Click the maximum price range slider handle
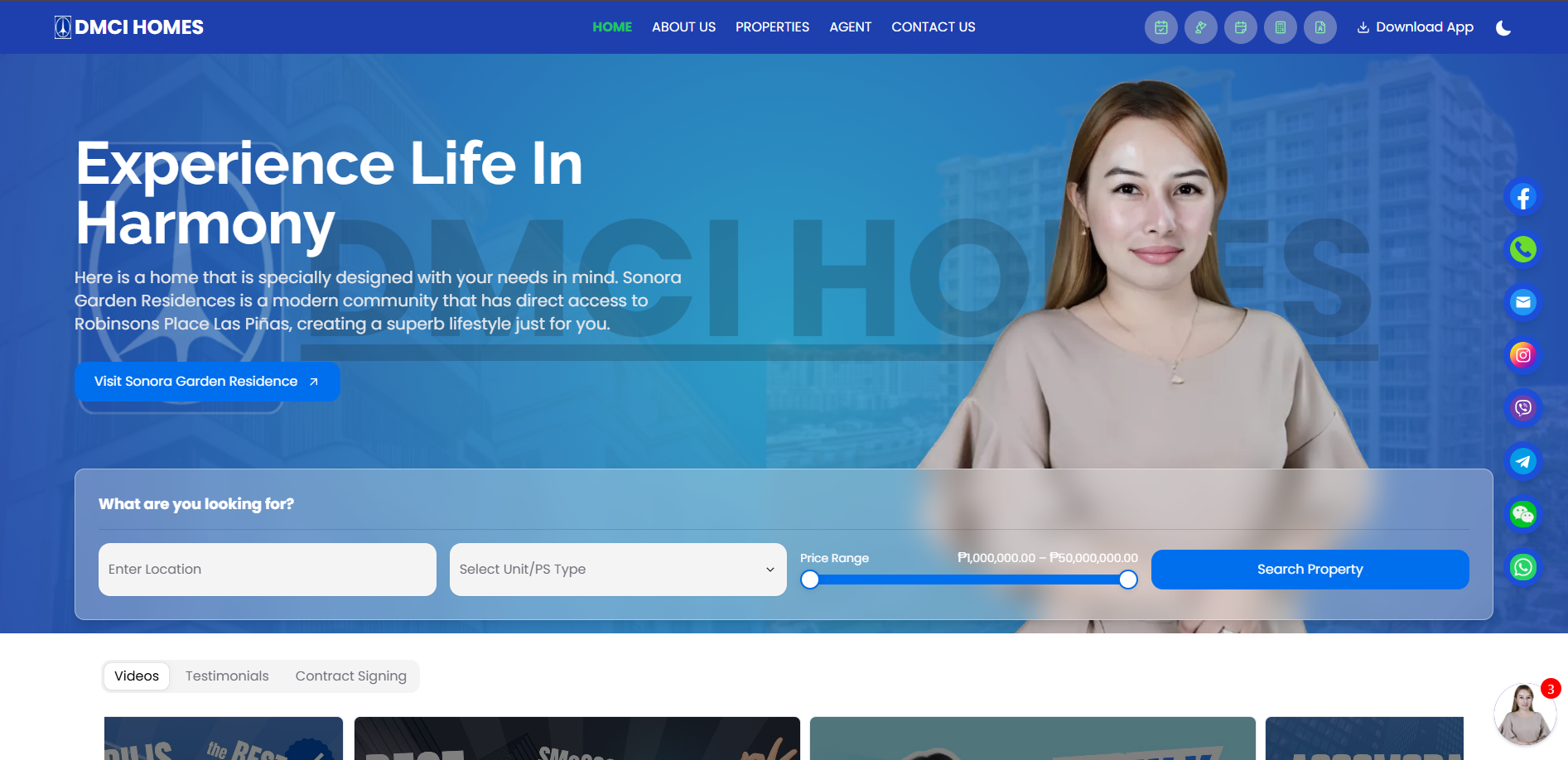Image resolution: width=1568 pixels, height=760 pixels. pyautogui.click(x=1128, y=580)
